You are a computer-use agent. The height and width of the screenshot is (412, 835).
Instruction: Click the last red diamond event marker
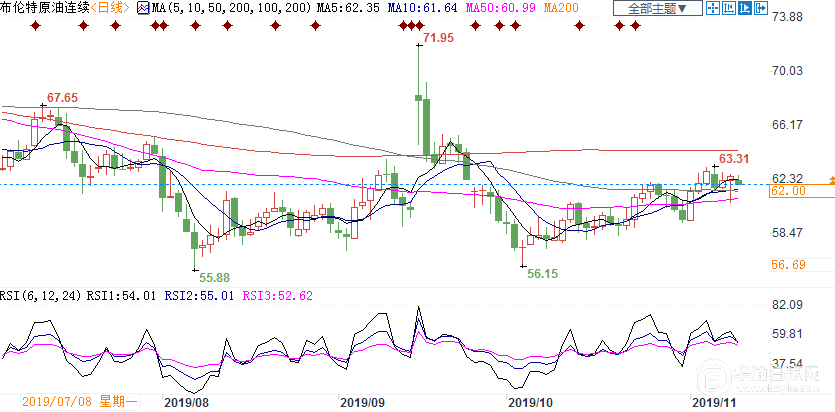coord(635,25)
